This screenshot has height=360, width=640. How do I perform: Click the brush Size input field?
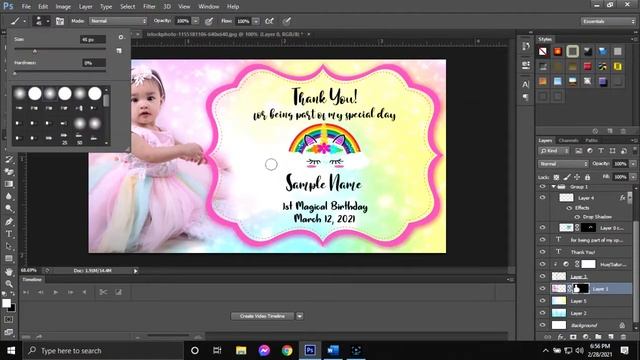tap(93, 39)
